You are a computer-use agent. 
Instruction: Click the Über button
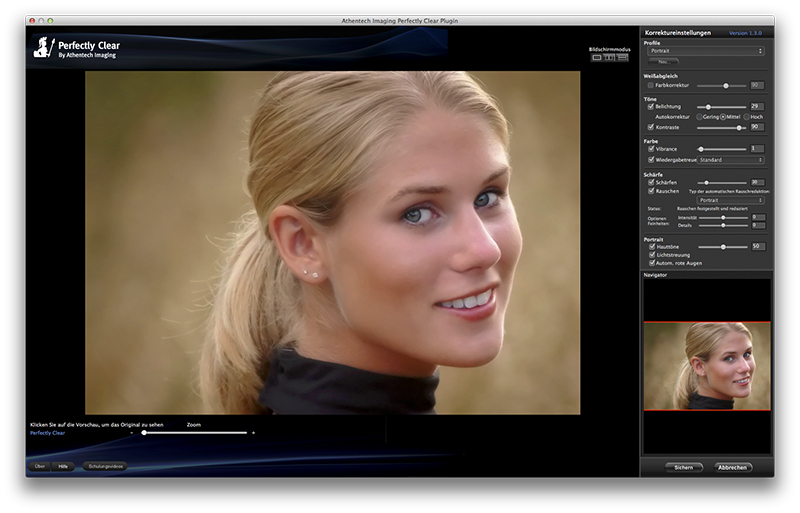[40, 466]
